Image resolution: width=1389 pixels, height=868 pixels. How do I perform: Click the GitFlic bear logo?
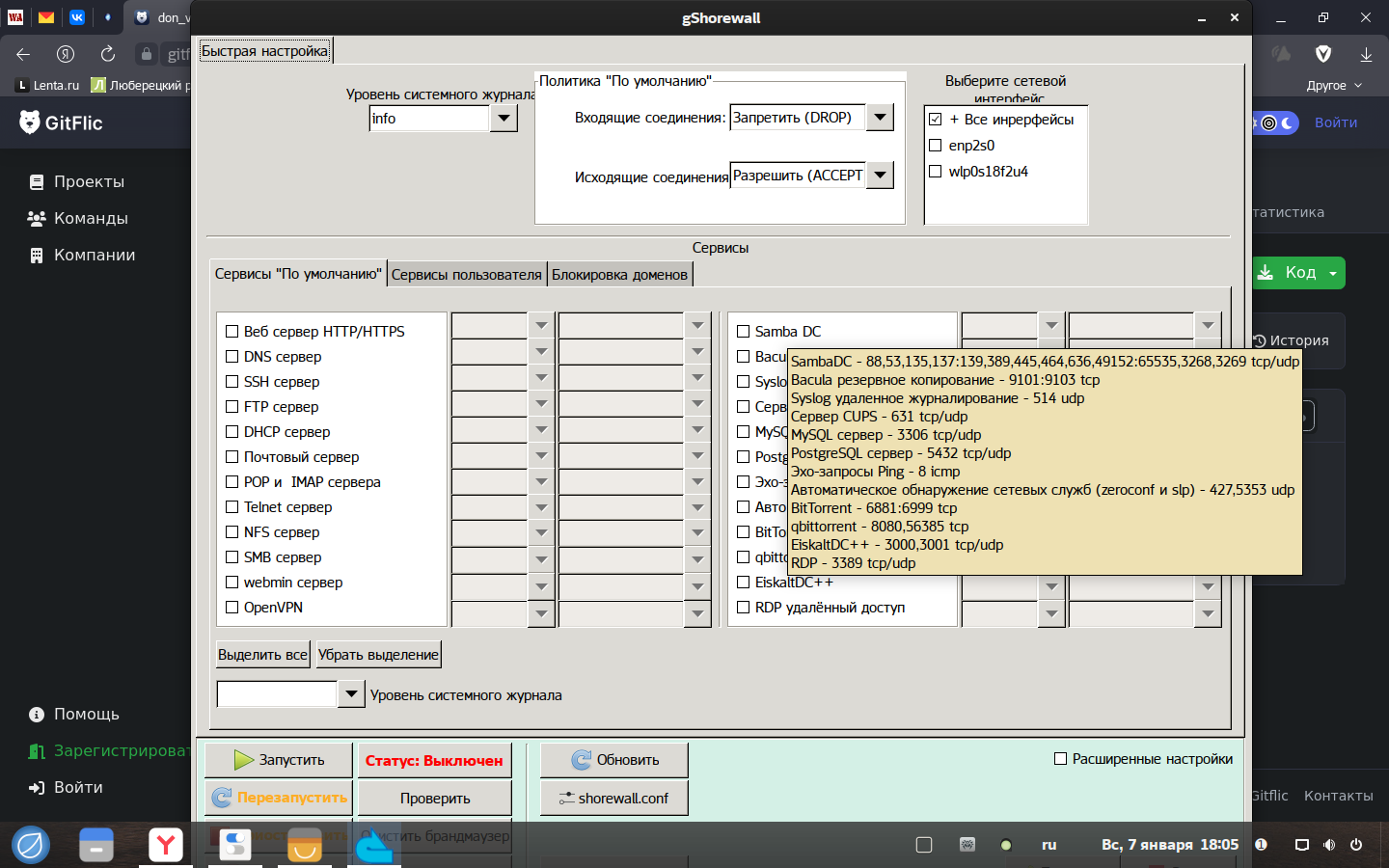point(30,122)
